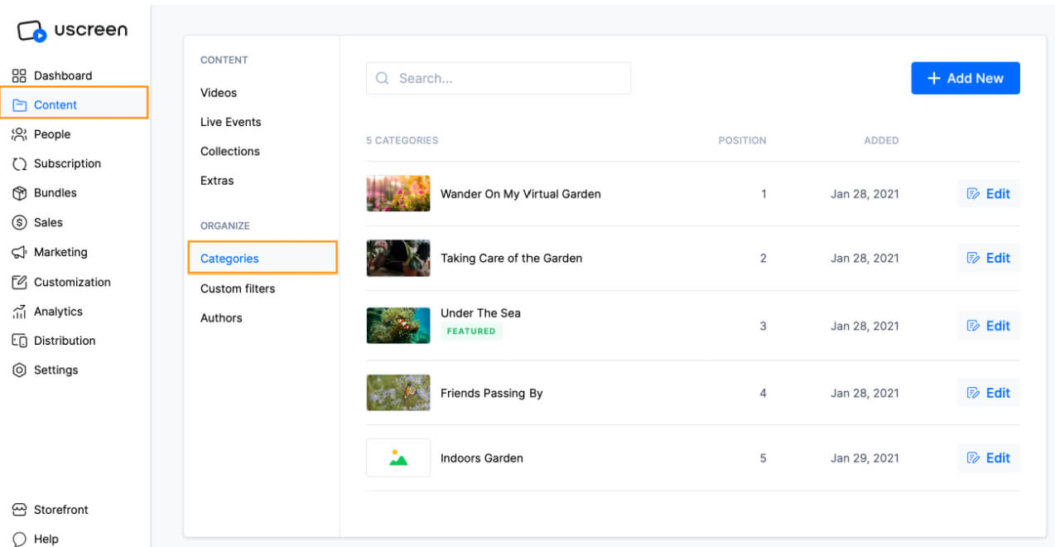
Task: Open the Videos content section
Action: point(218,93)
